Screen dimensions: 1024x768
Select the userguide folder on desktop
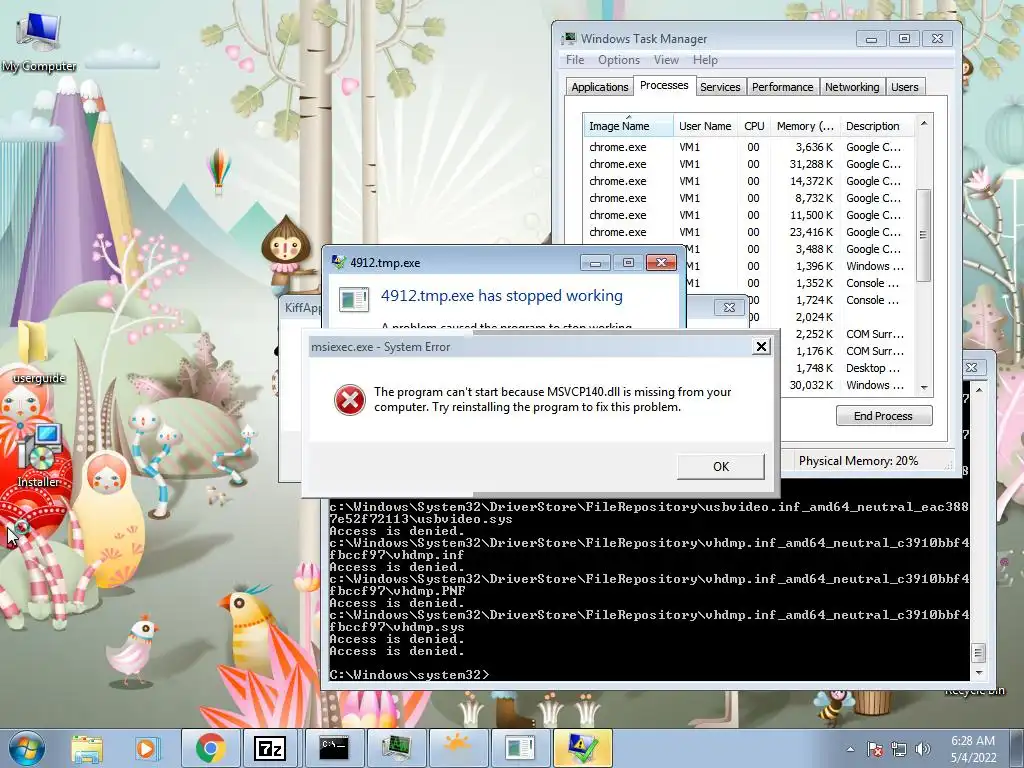coord(39,351)
